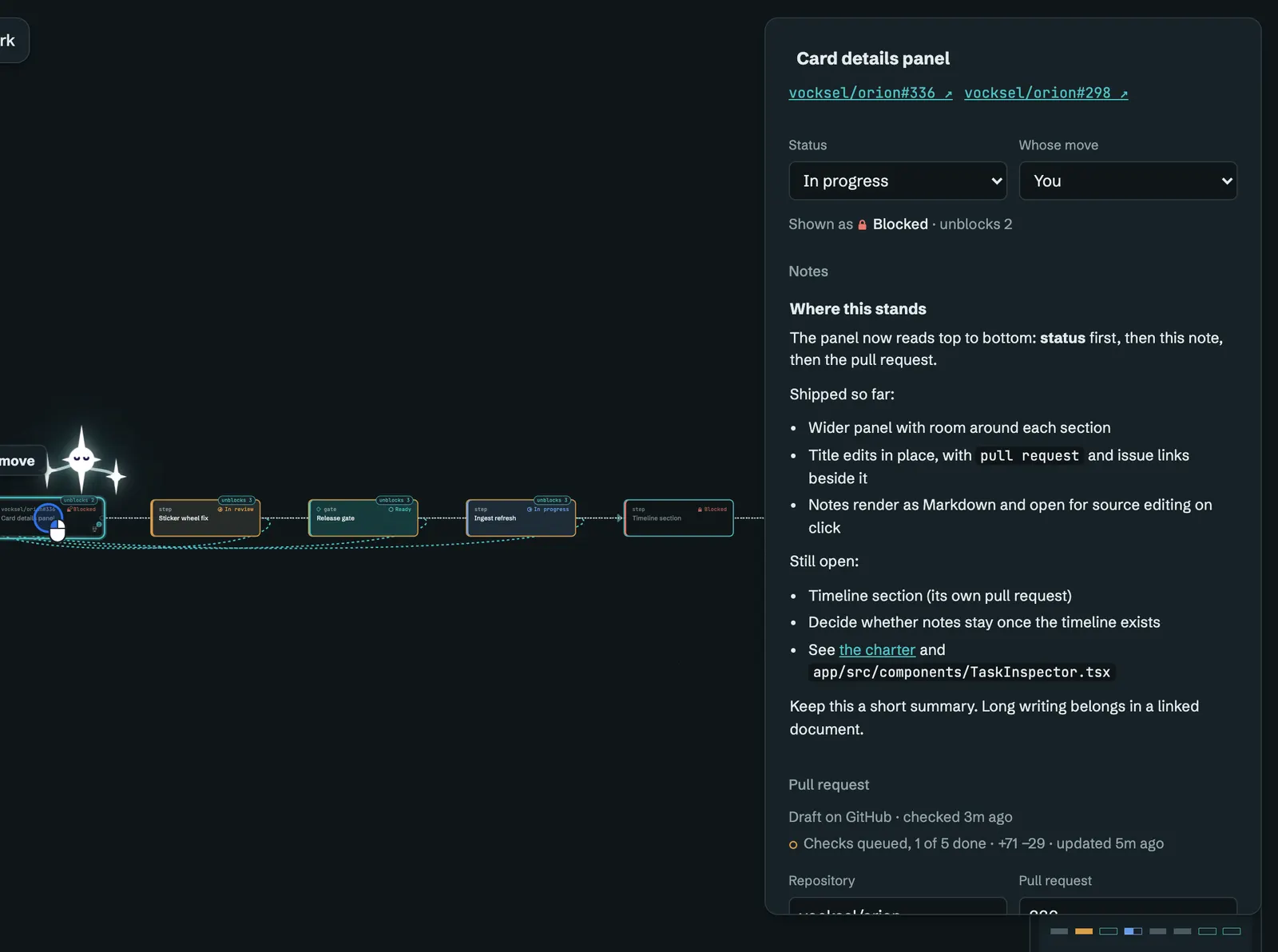Click the In progress status icon on Ingest refresh
The width and height of the screenshot is (1278, 952).
pyautogui.click(x=530, y=510)
